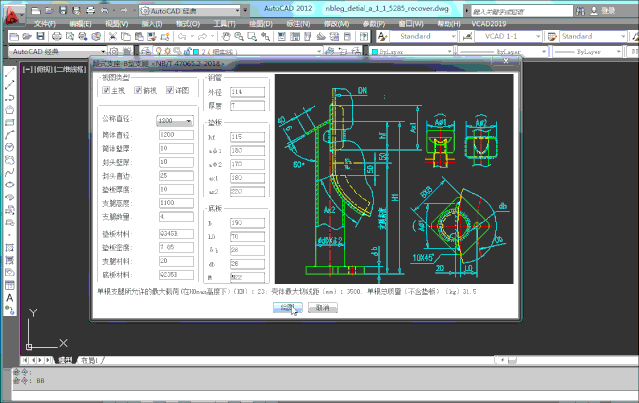Click the 取消 button in dialog
Viewport: 639px width, 403px height.
click(x=322, y=308)
